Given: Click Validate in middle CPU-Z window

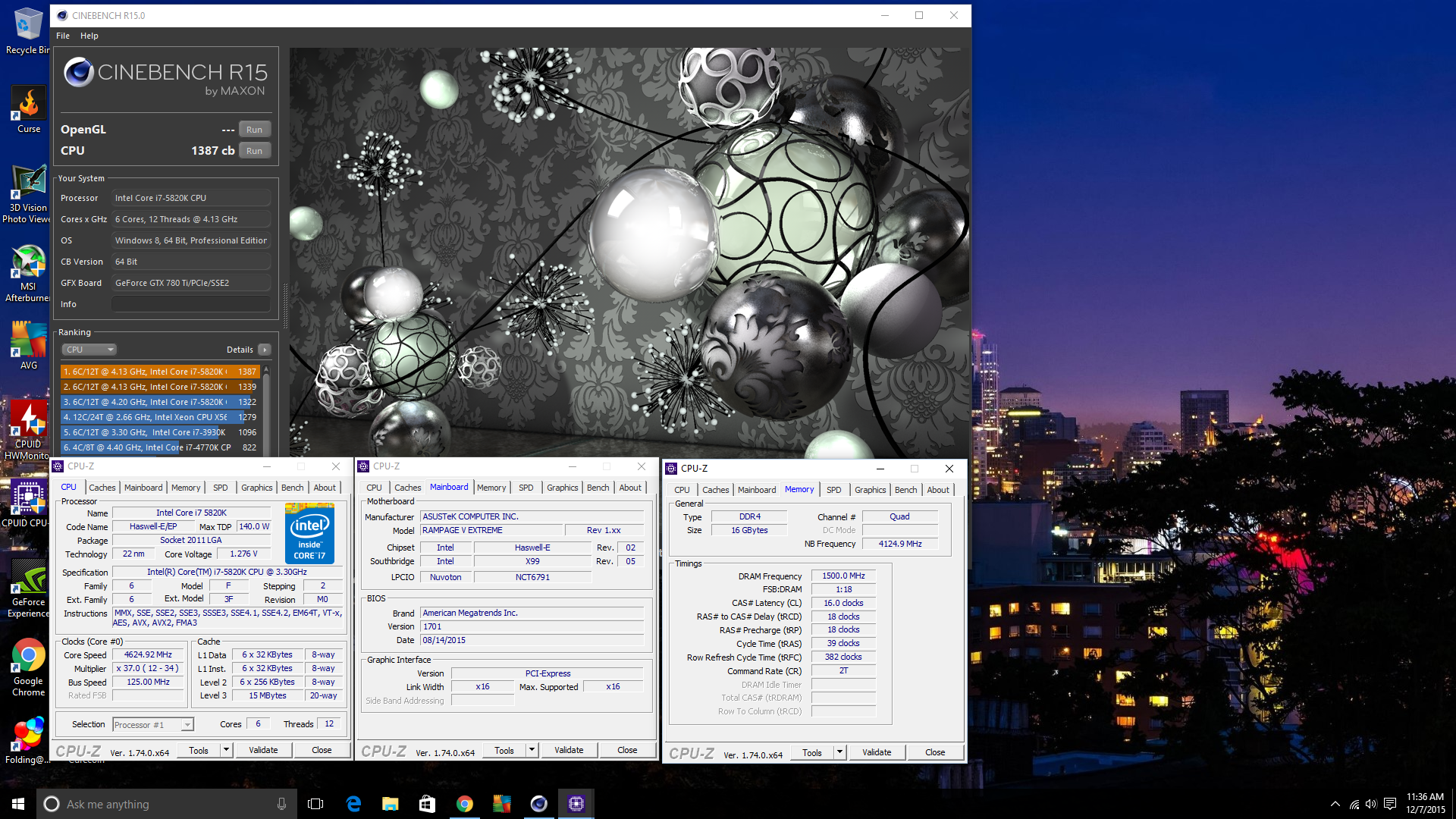Looking at the screenshot, I should point(569,750).
